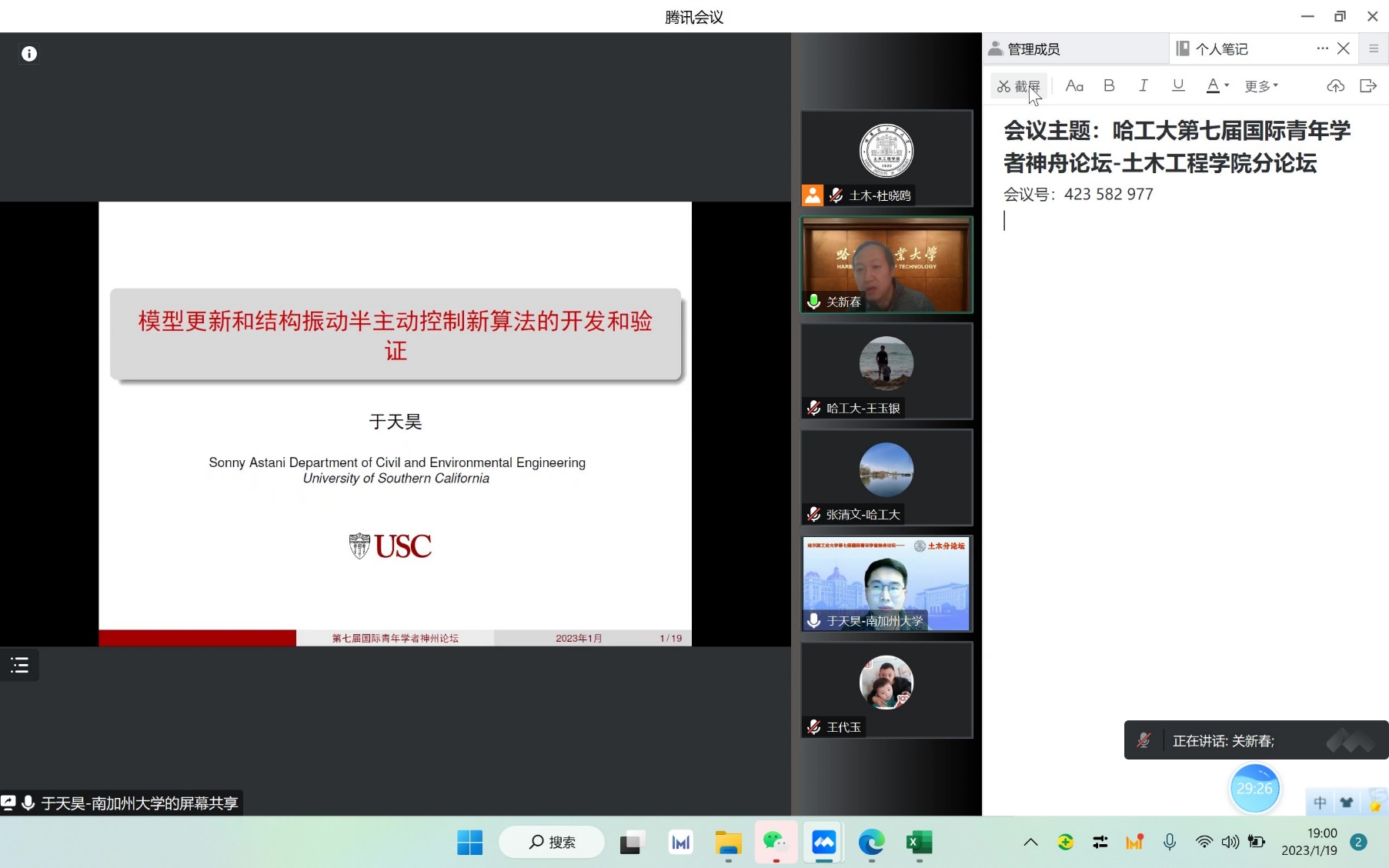Upload notes with the cloud icon
The image size is (1389, 868).
point(1335,86)
